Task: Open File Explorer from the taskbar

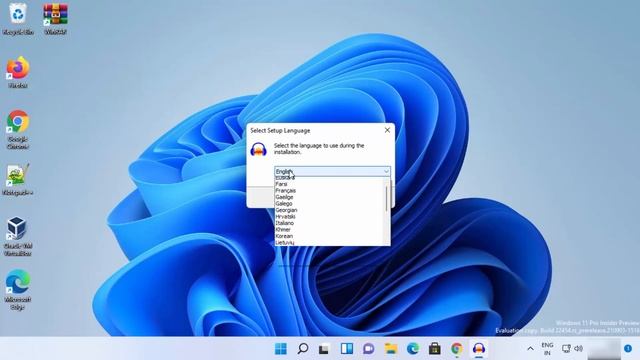Action: click(x=391, y=349)
